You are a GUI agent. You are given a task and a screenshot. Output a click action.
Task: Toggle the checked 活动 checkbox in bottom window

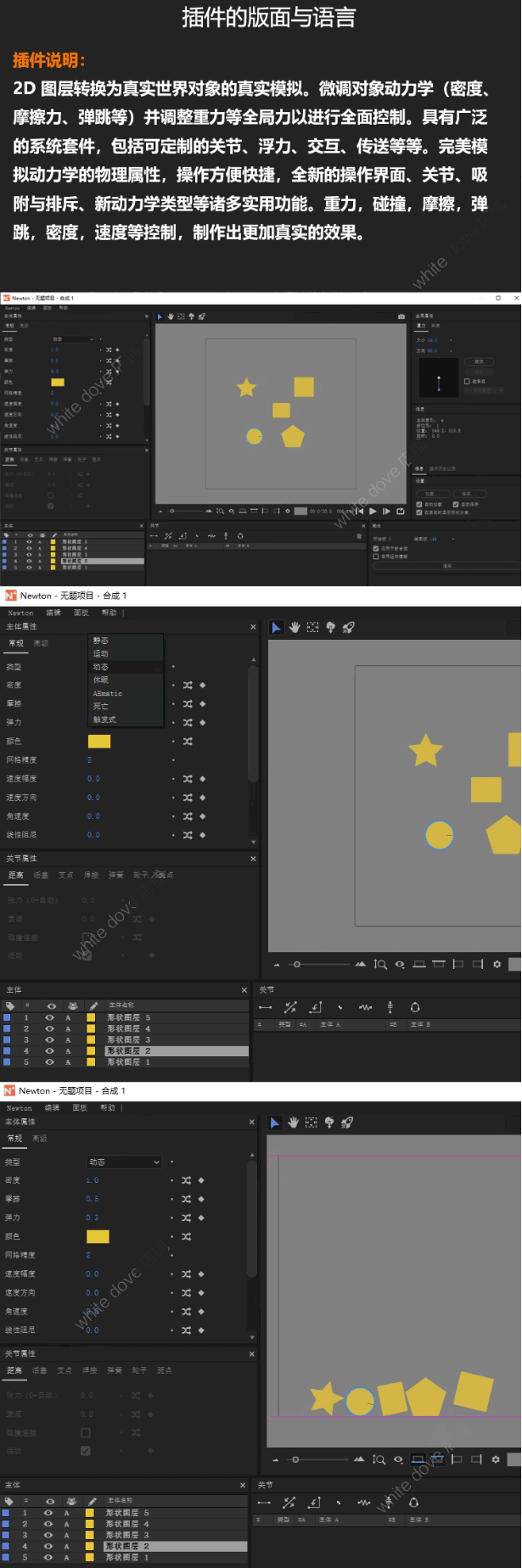click(x=85, y=1451)
